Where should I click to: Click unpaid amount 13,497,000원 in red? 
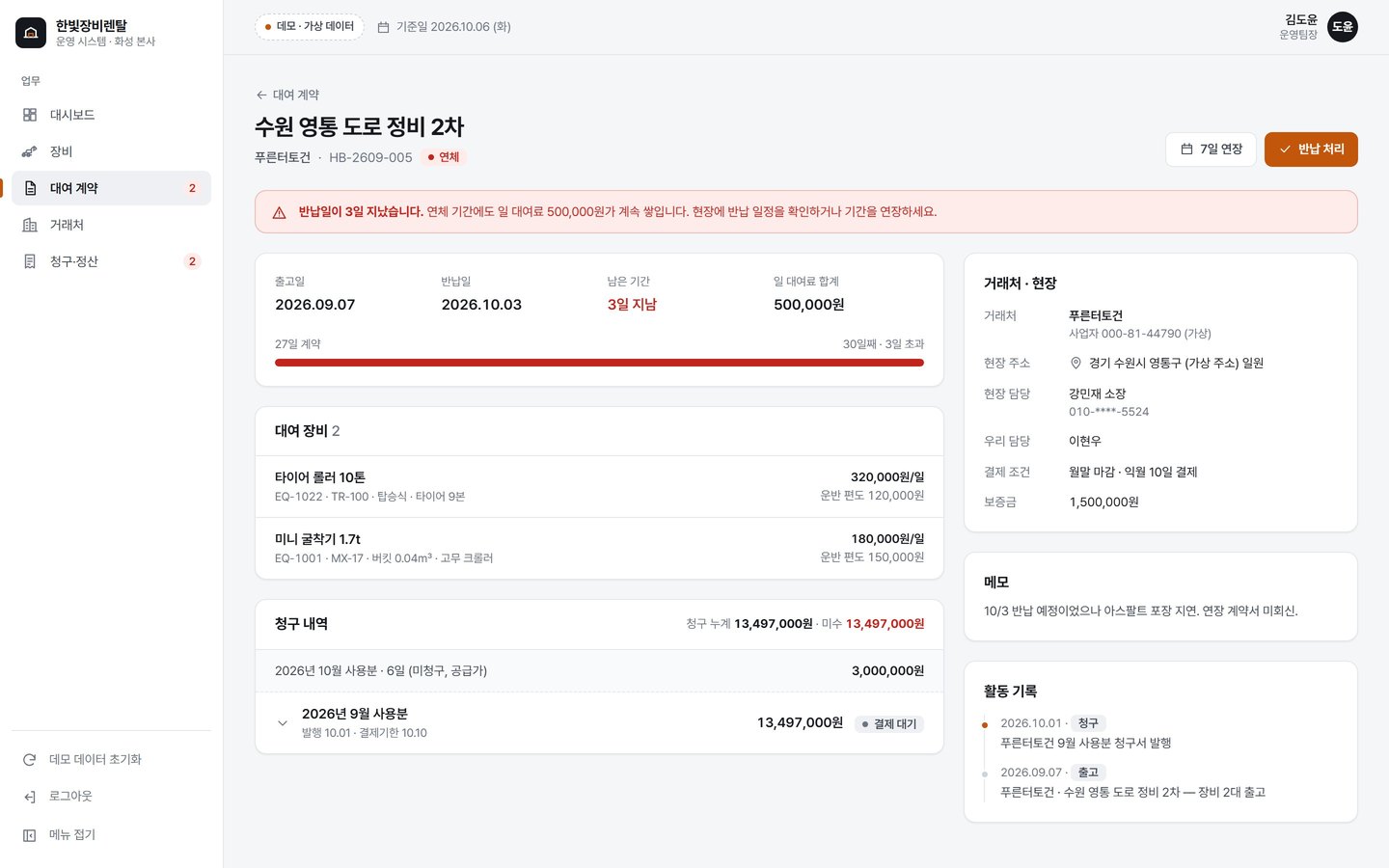885,624
